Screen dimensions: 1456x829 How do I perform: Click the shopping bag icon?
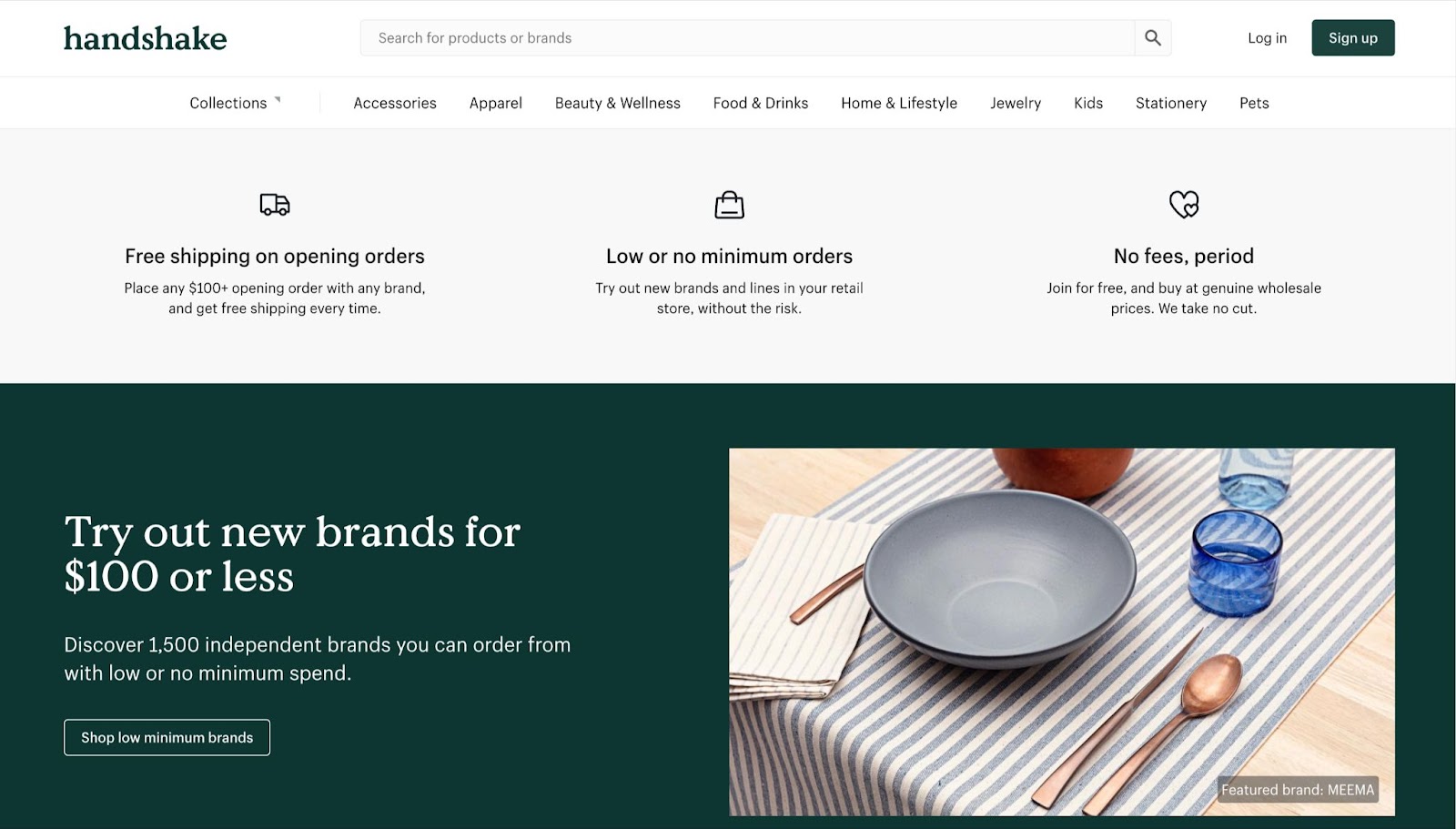point(729,205)
